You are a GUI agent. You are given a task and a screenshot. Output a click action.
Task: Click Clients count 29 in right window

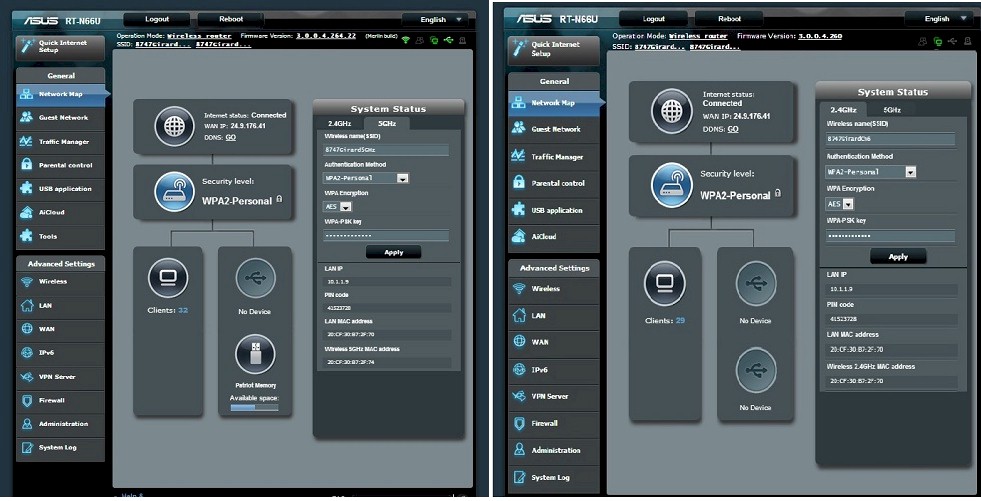click(x=680, y=320)
